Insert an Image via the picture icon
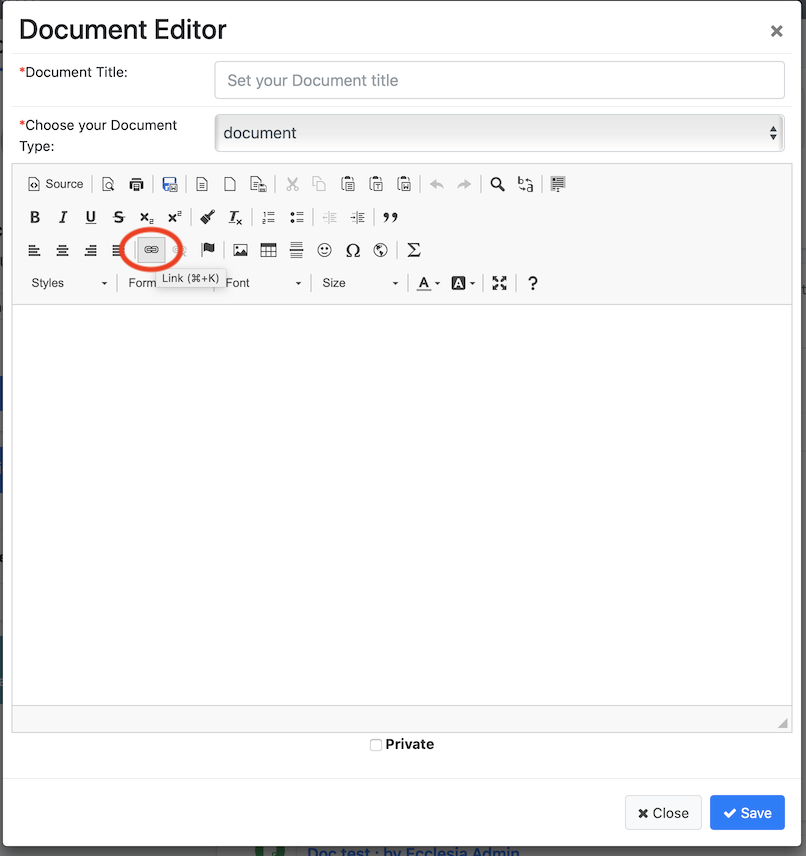 [x=240, y=250]
